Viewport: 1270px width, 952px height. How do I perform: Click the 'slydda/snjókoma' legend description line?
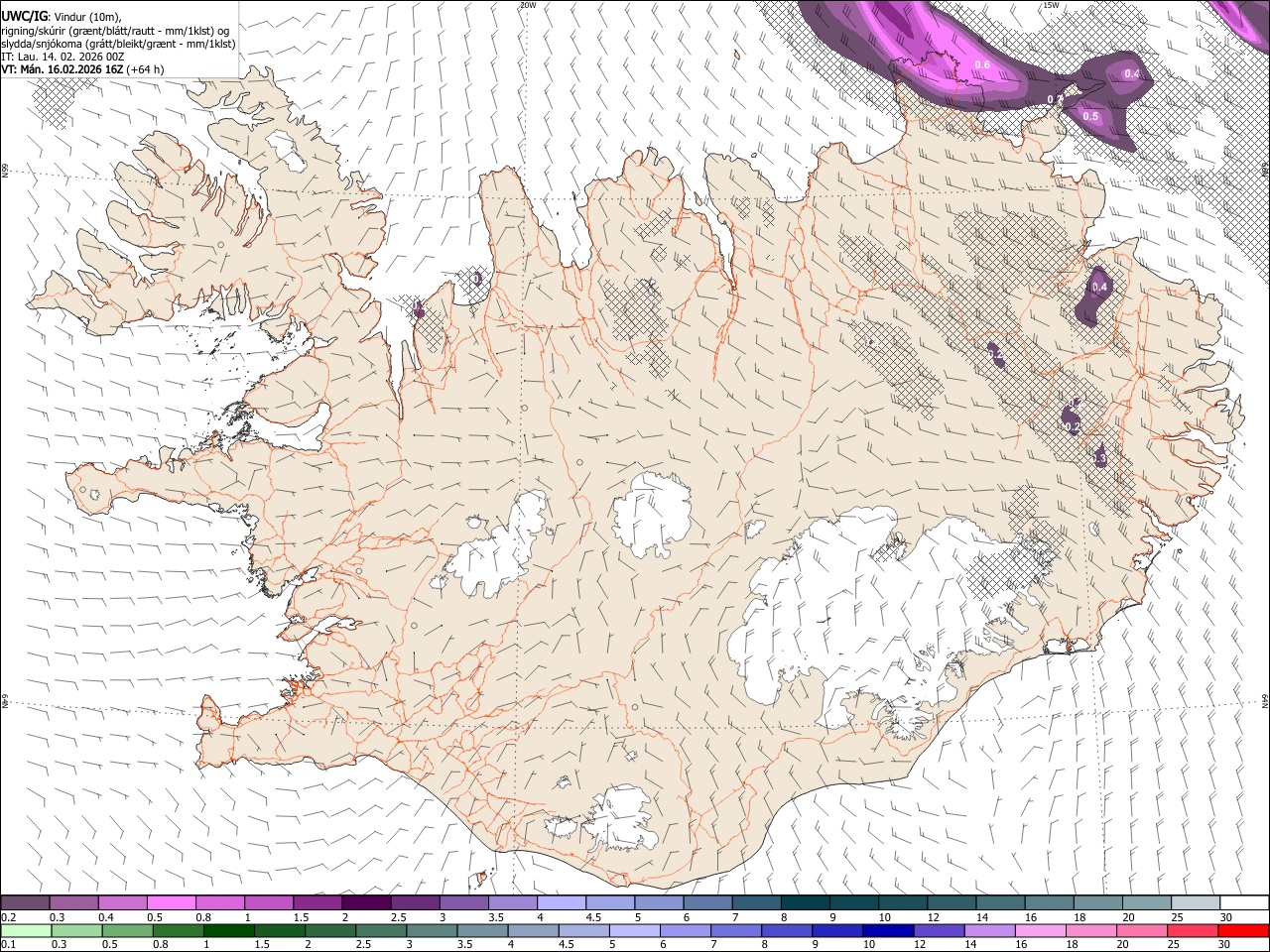tap(118, 44)
